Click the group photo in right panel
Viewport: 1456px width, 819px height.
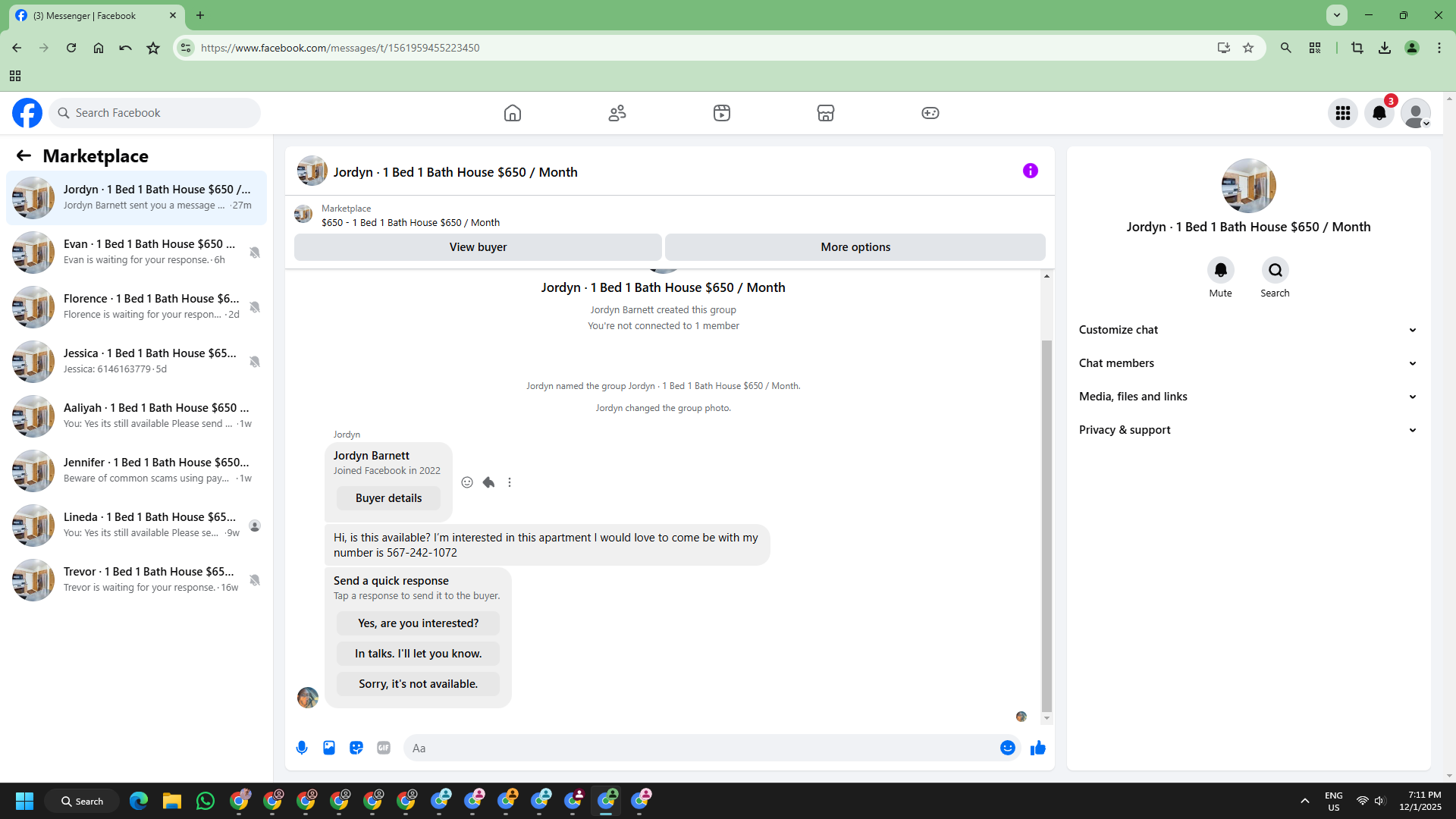1248,186
